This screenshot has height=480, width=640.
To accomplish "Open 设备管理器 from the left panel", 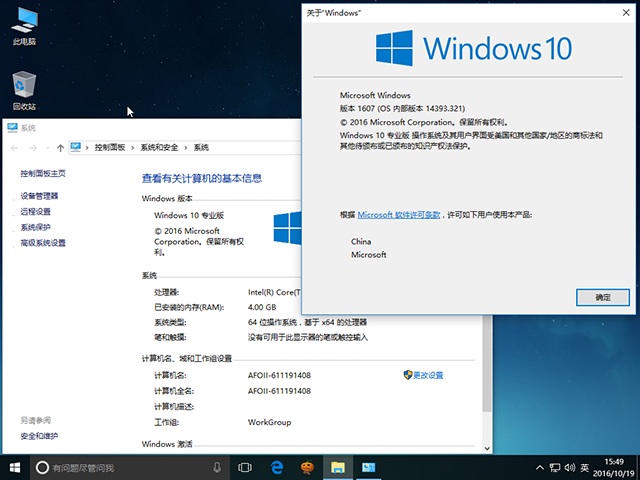I will point(39,196).
